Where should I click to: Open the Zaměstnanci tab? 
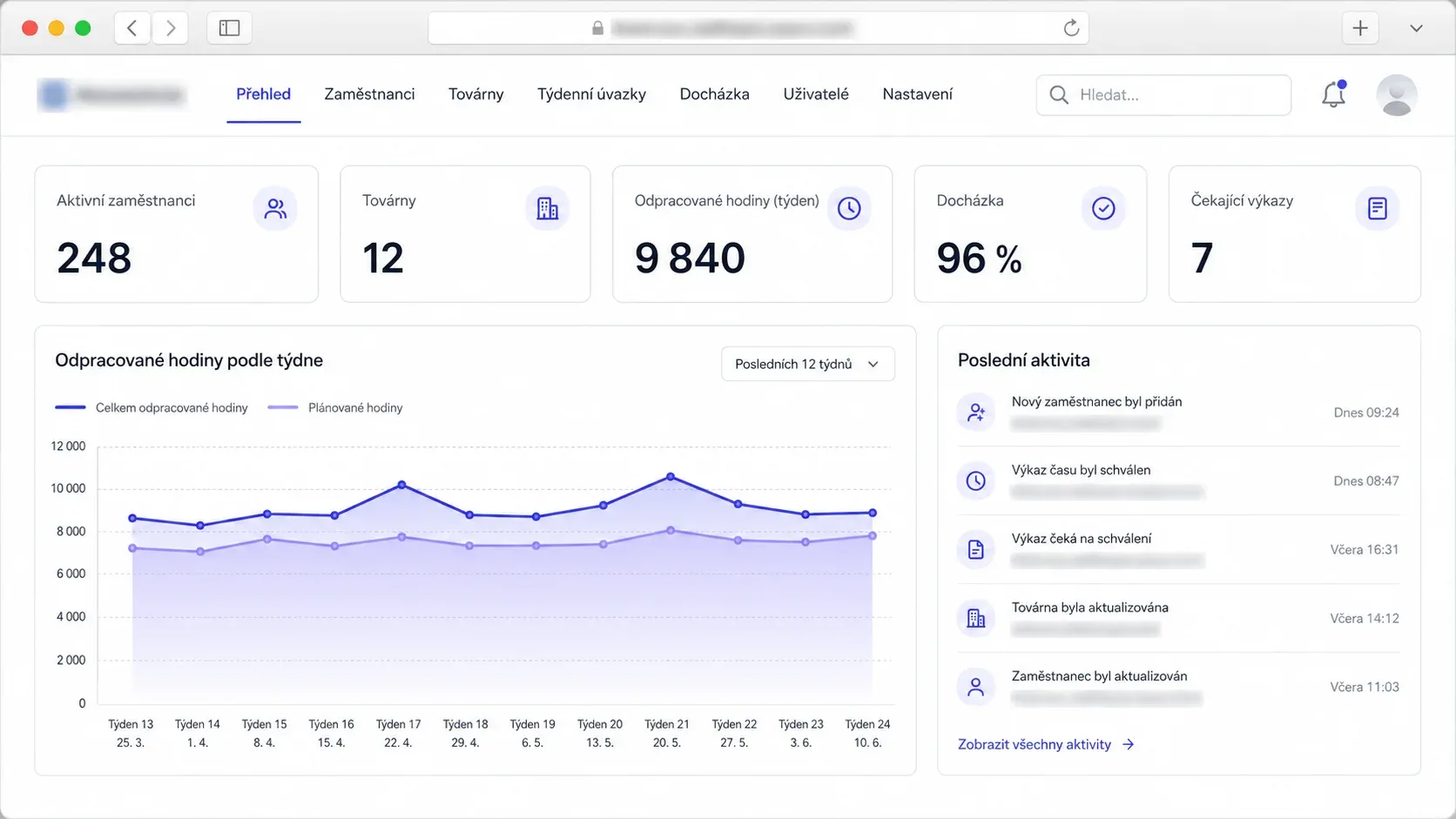369,94
